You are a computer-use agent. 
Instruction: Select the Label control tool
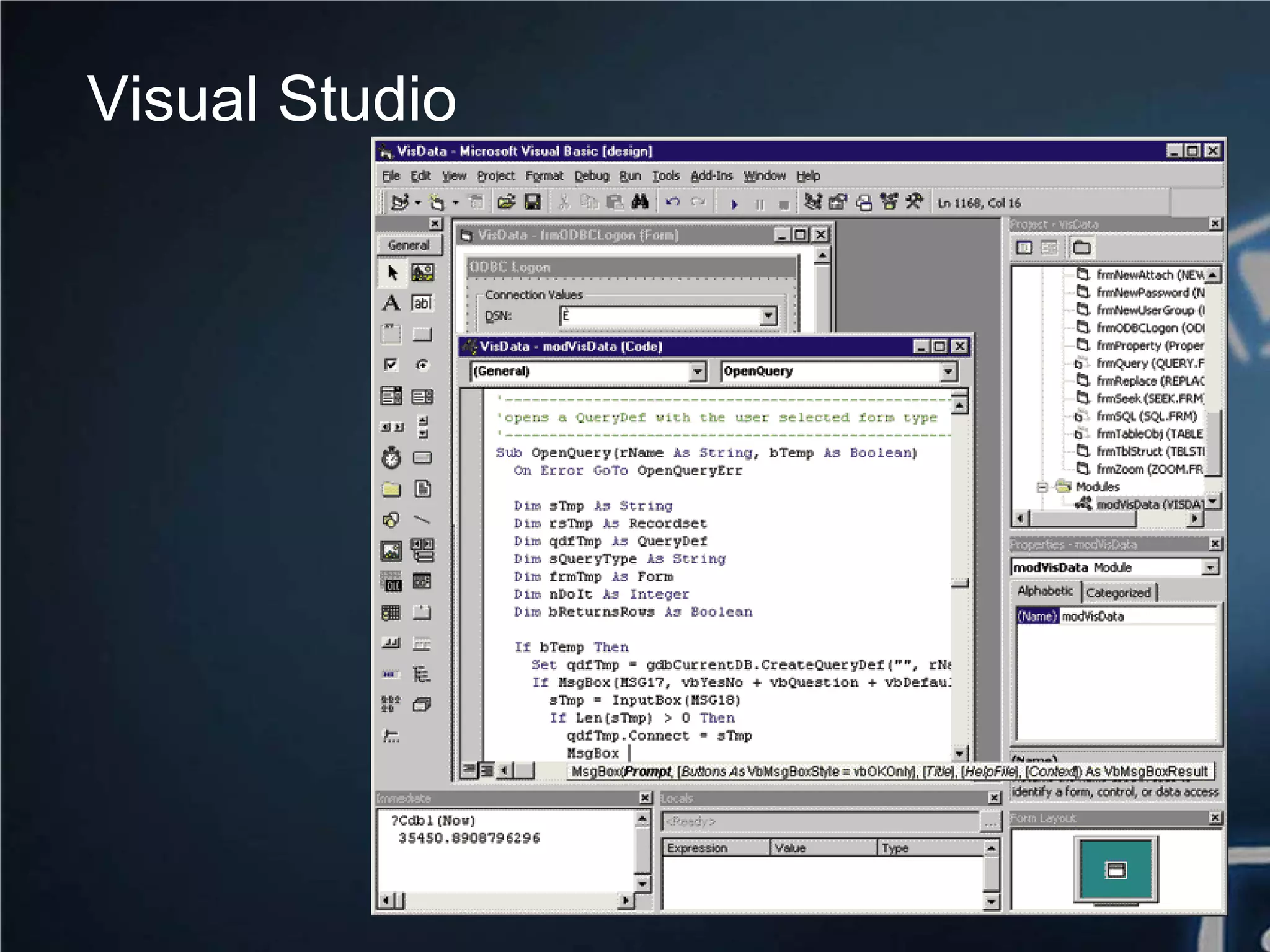(391, 303)
